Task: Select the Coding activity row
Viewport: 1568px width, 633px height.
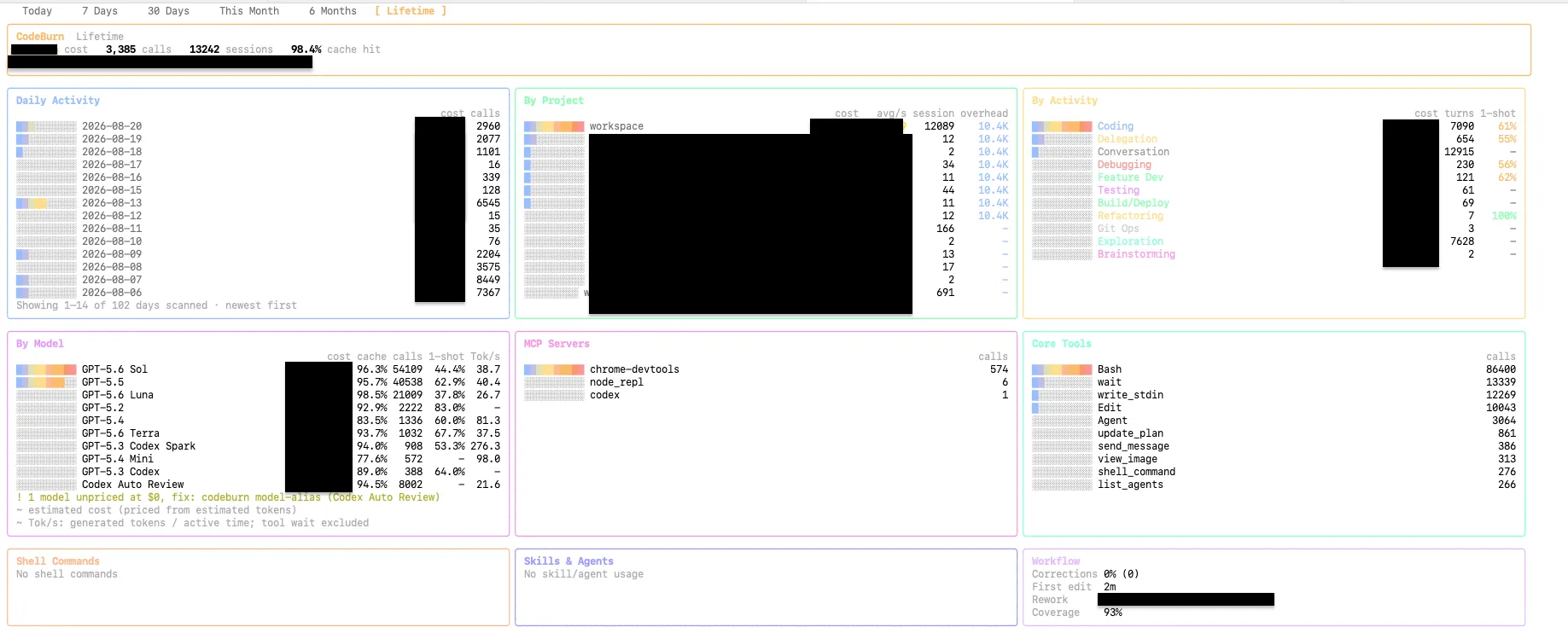Action: tap(1274, 126)
